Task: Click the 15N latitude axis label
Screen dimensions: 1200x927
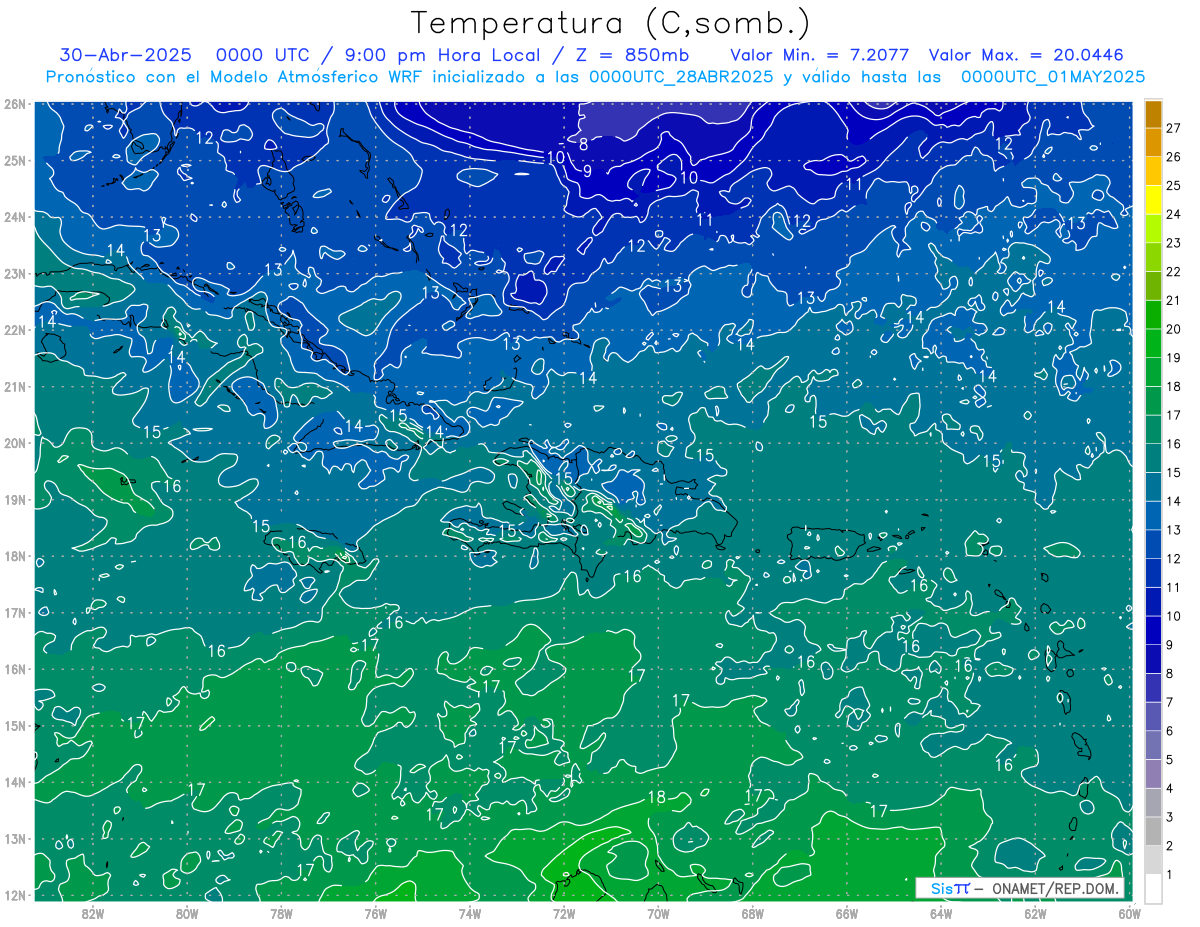Action: point(15,726)
